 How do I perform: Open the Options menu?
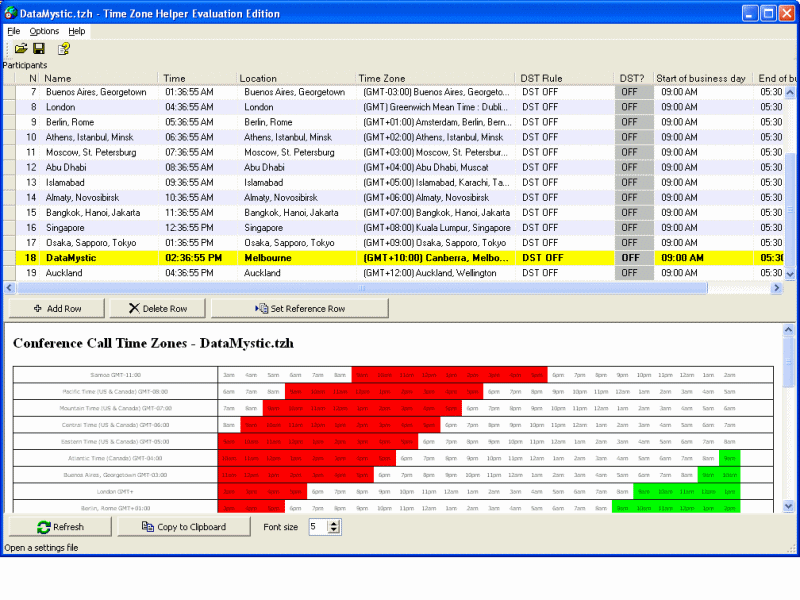pos(45,31)
